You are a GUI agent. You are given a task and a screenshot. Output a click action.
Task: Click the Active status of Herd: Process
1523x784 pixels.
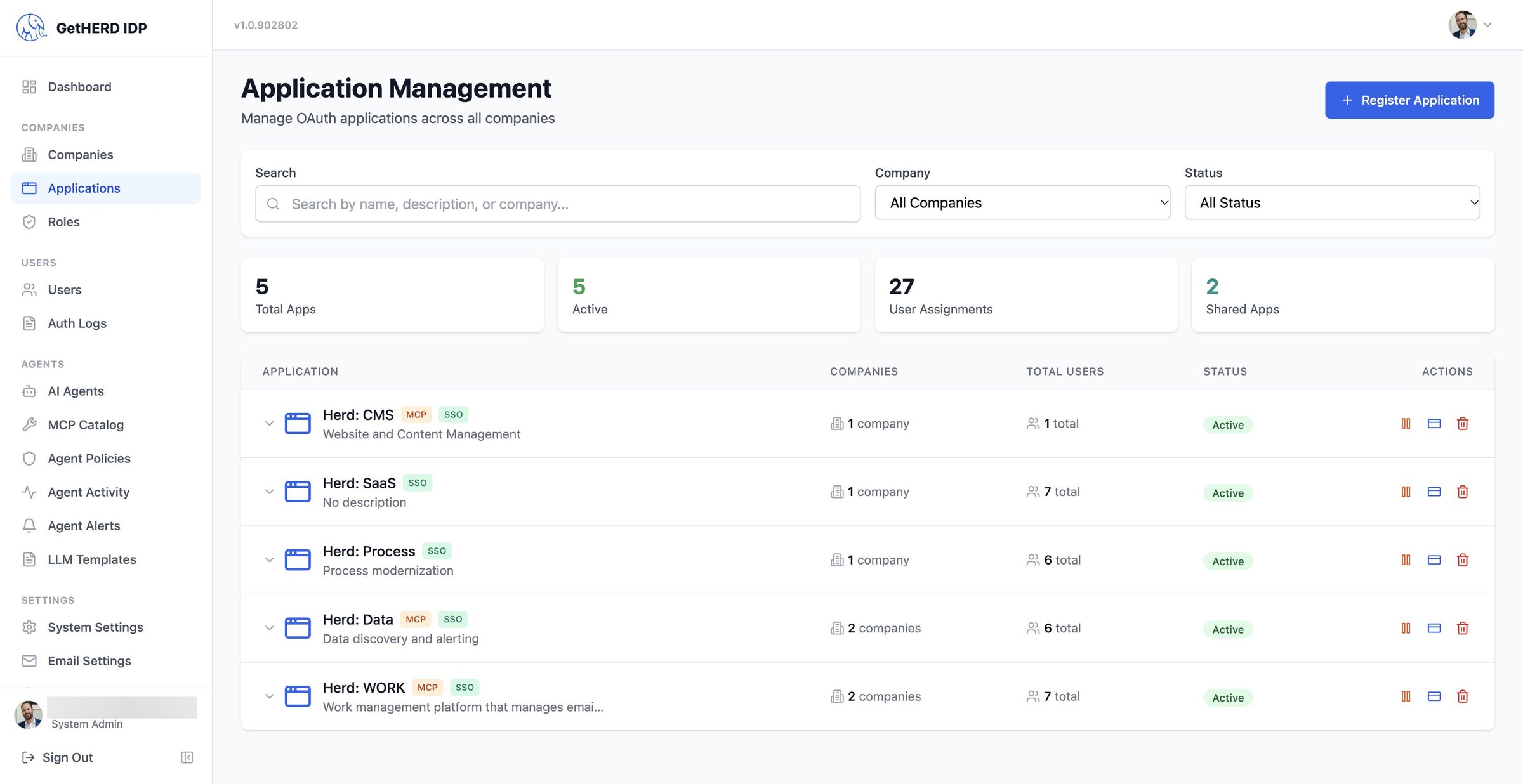point(1228,561)
